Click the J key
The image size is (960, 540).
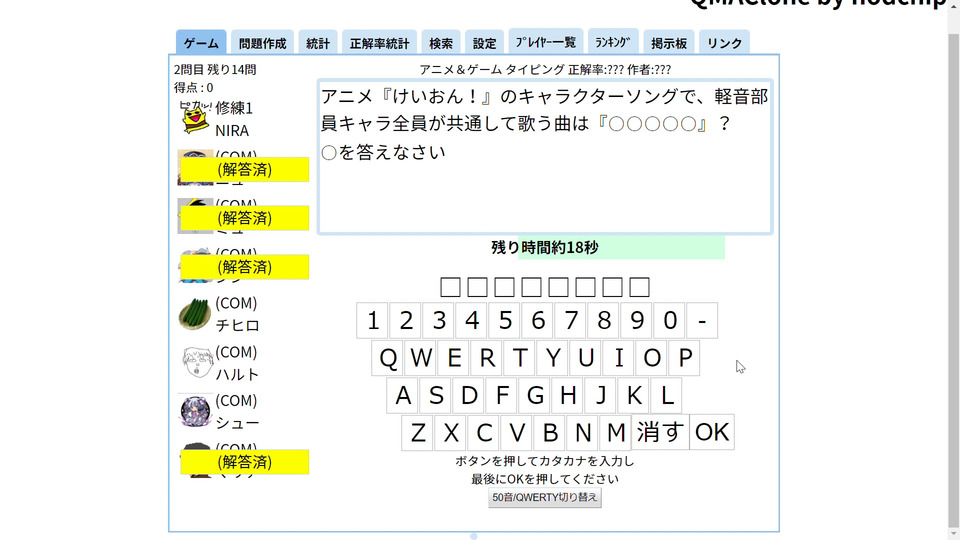point(602,396)
